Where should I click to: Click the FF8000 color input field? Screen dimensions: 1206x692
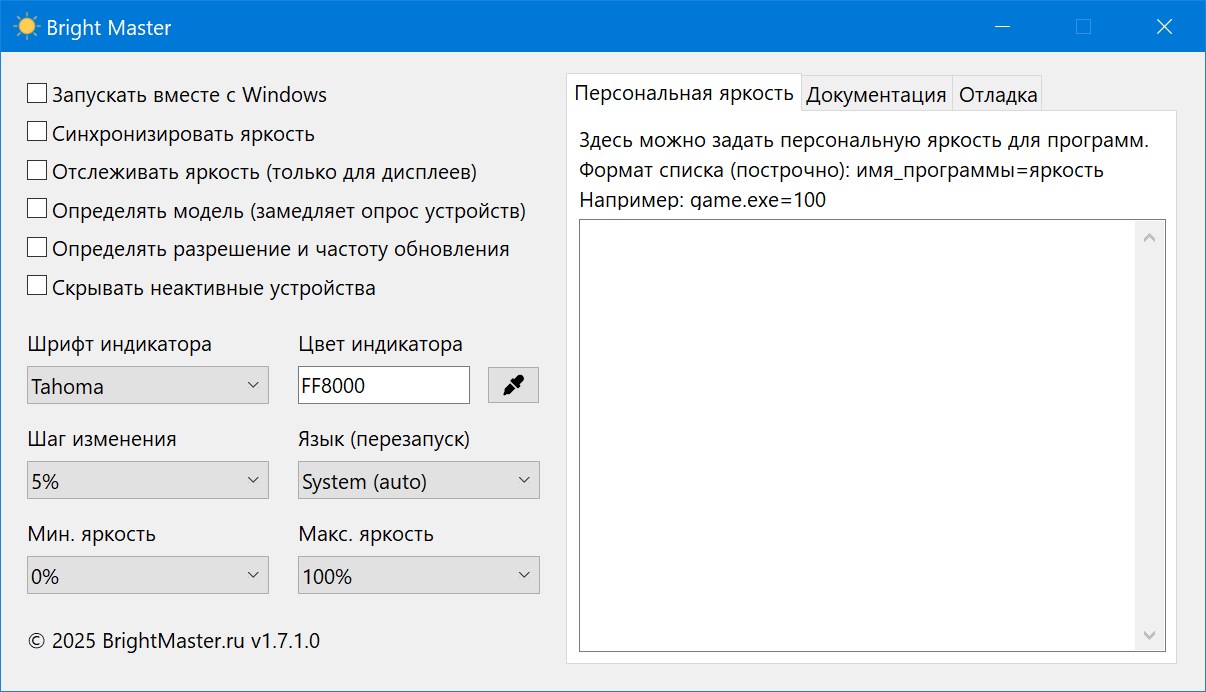(x=384, y=385)
